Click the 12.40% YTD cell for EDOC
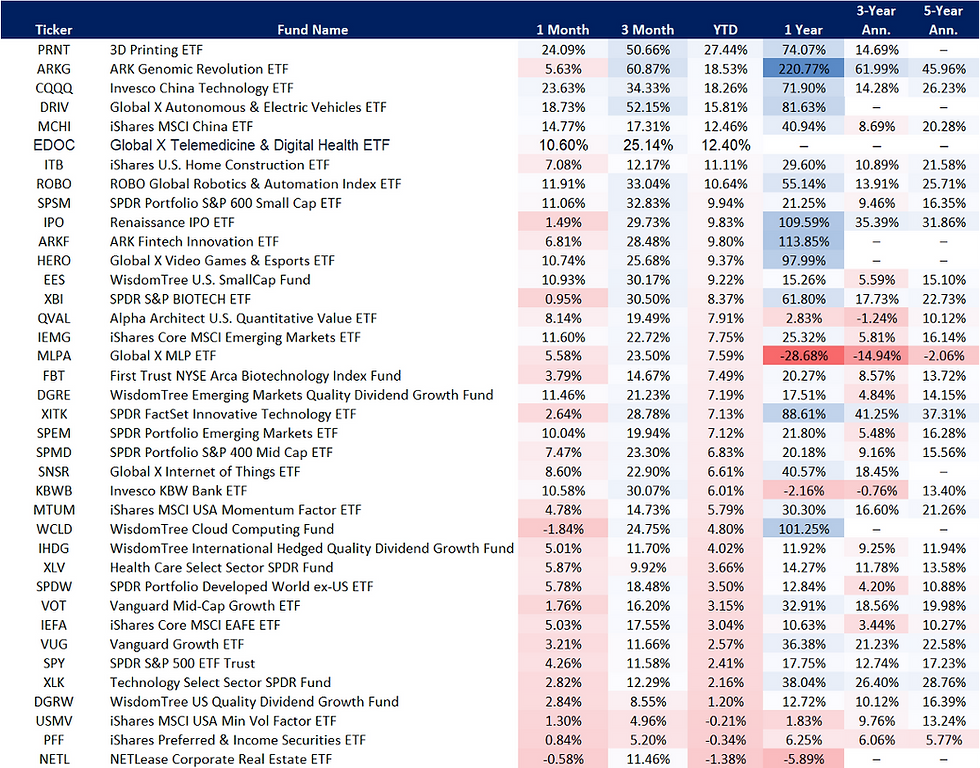The image size is (980, 768). tap(725, 145)
